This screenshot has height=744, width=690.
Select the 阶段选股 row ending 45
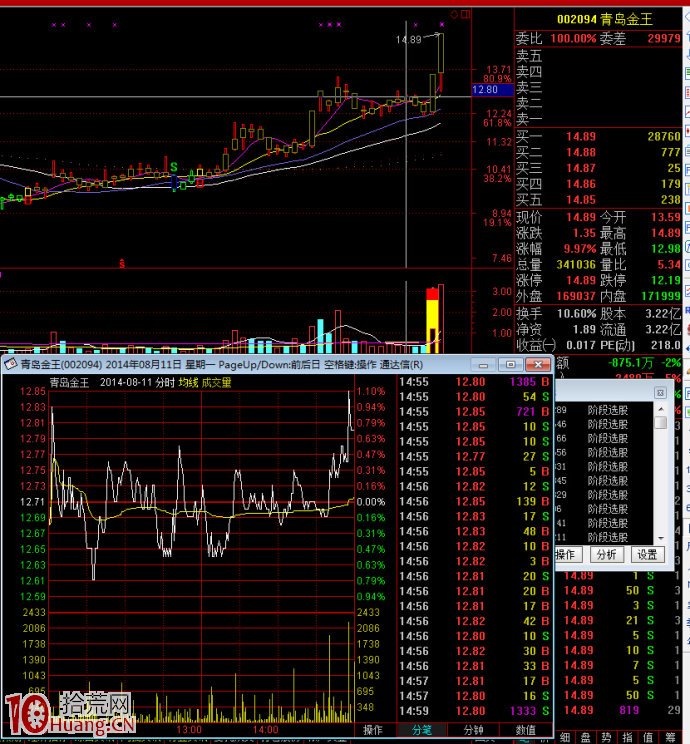(605, 481)
